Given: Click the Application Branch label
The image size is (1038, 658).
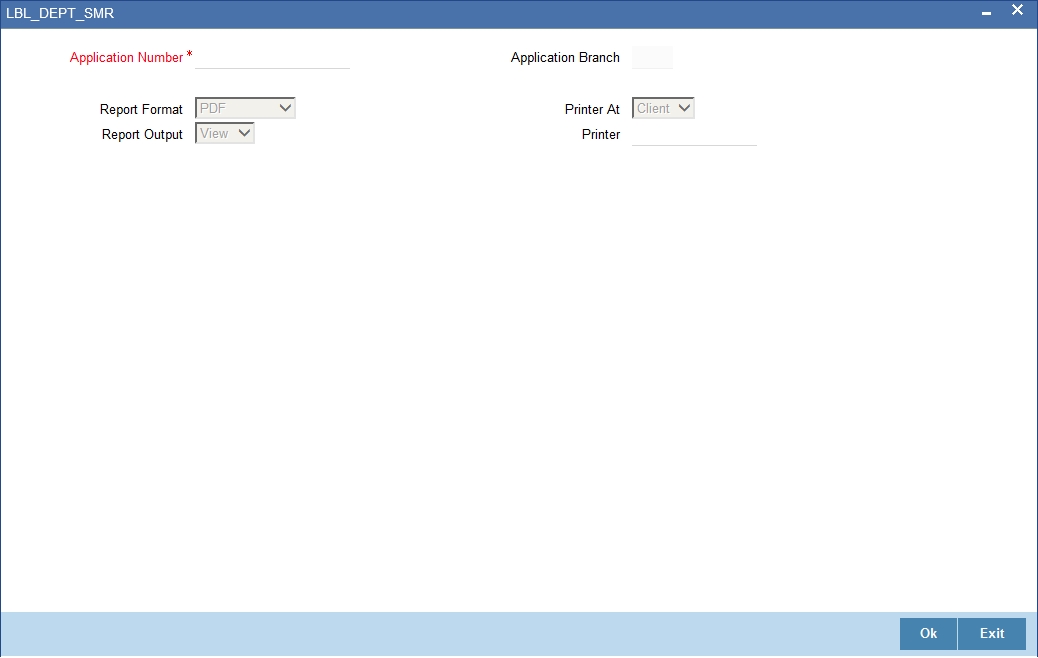Looking at the screenshot, I should [x=565, y=58].
